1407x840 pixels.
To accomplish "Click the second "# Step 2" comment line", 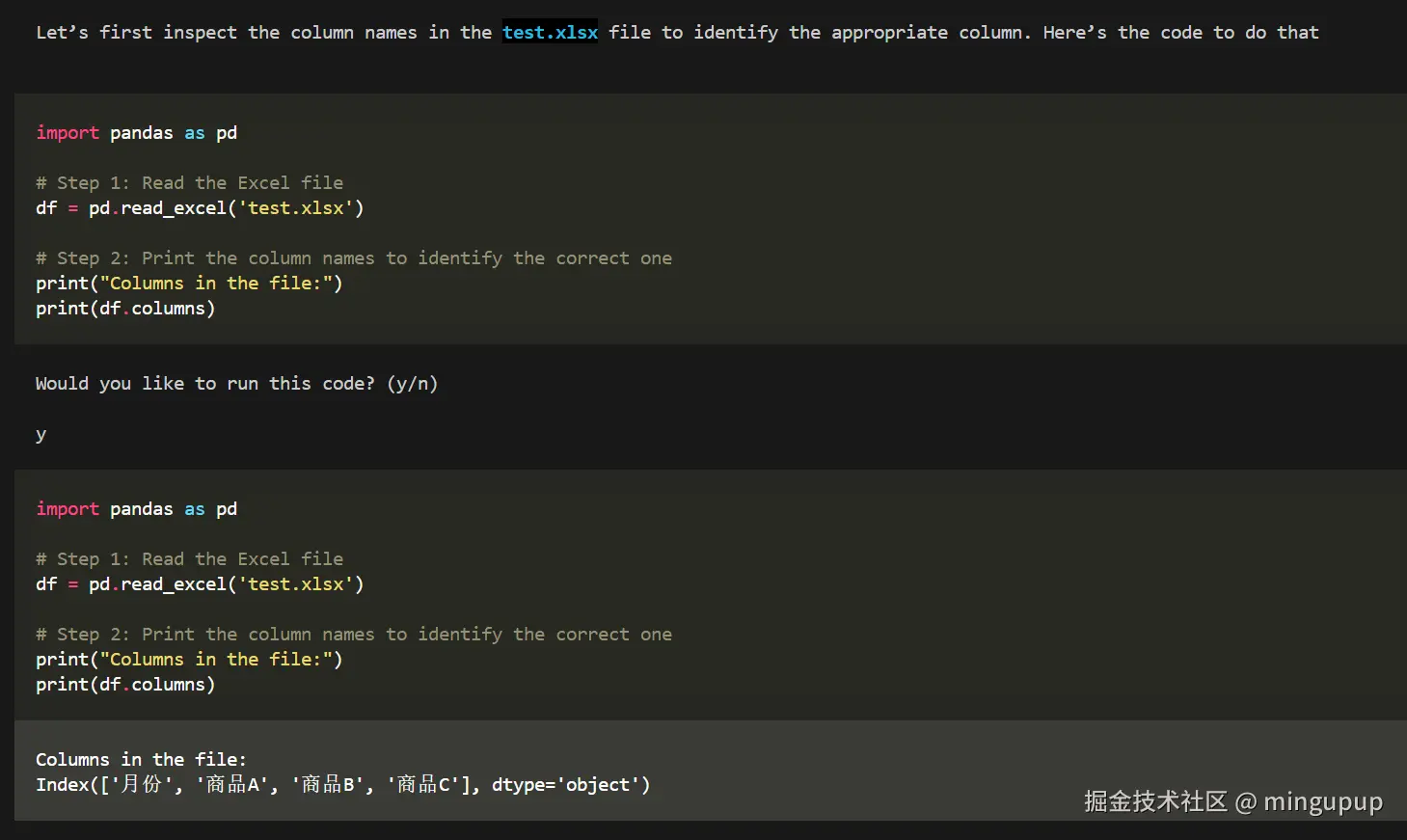I will point(354,635).
